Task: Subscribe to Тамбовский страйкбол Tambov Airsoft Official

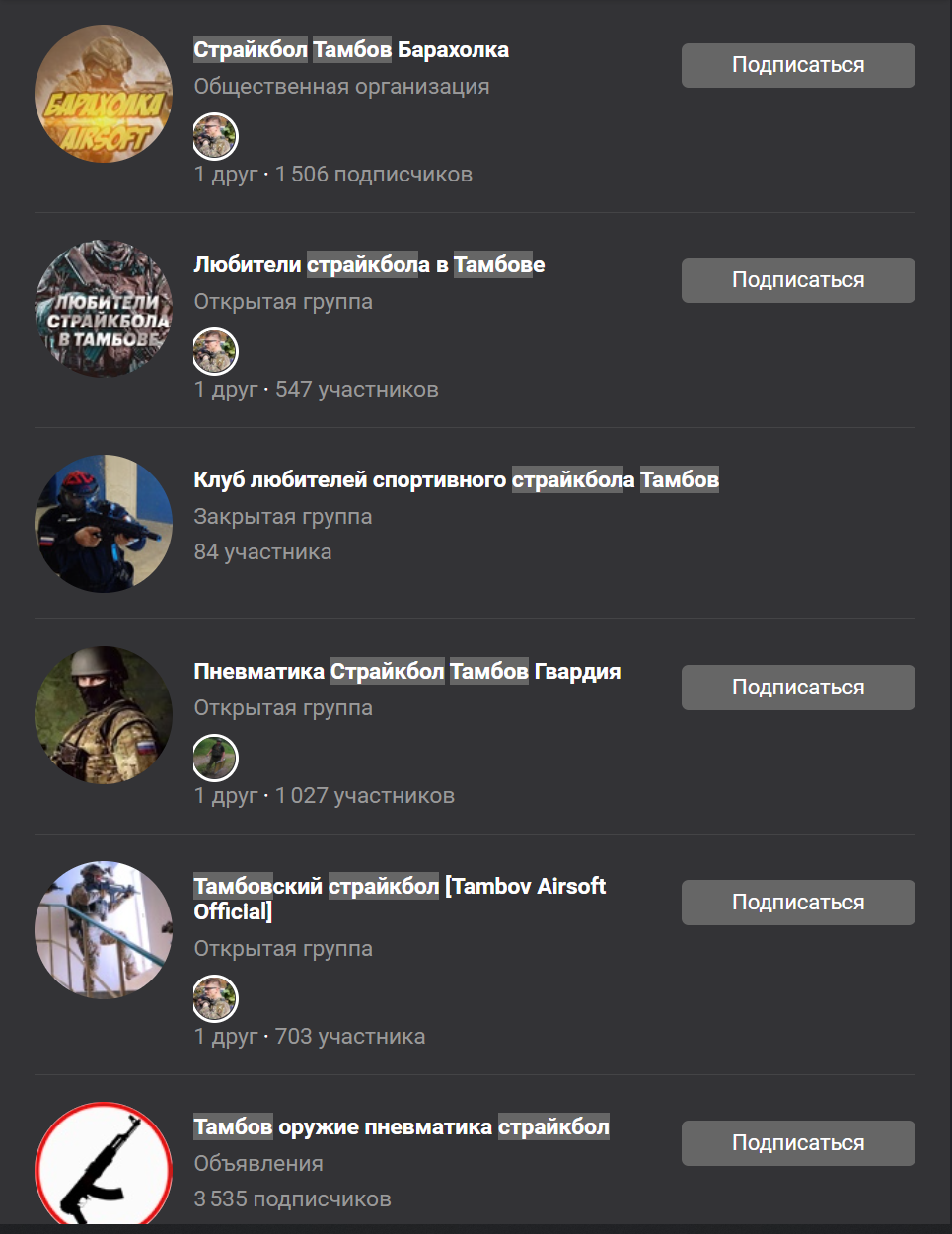Action: pyautogui.click(x=798, y=903)
